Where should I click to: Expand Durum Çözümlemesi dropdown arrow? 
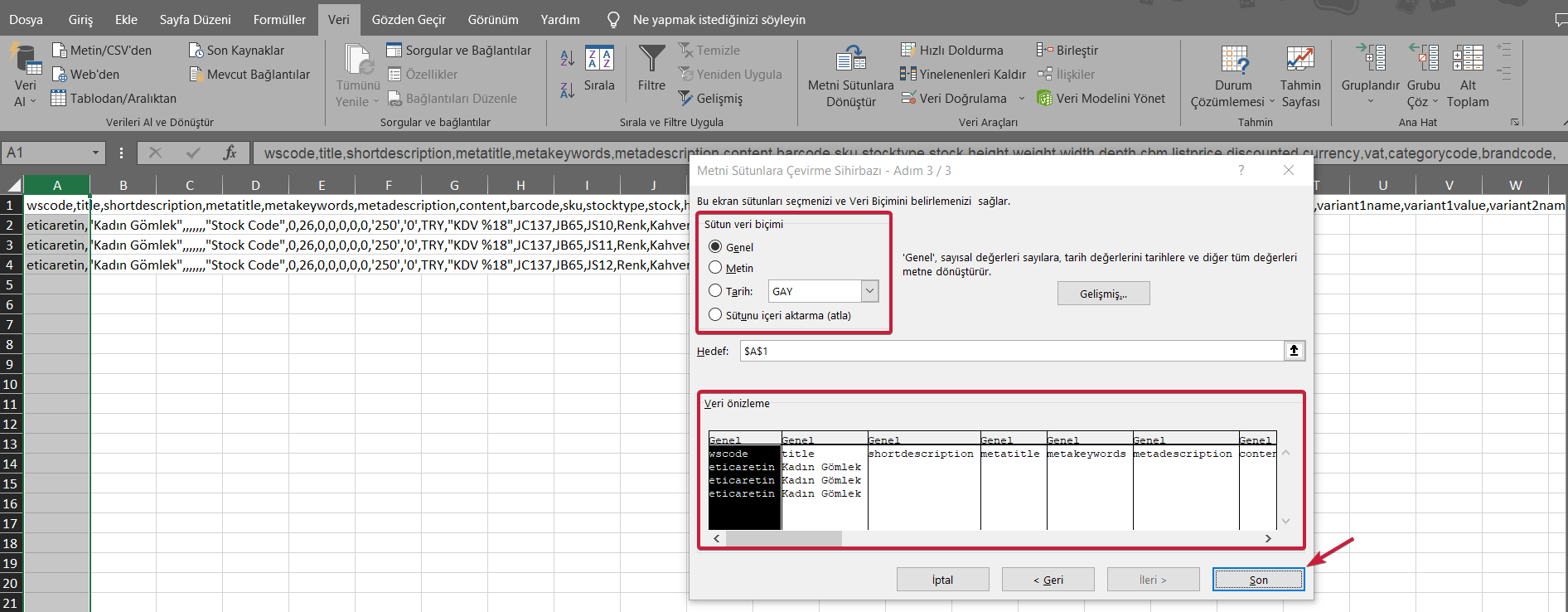pos(1271,101)
